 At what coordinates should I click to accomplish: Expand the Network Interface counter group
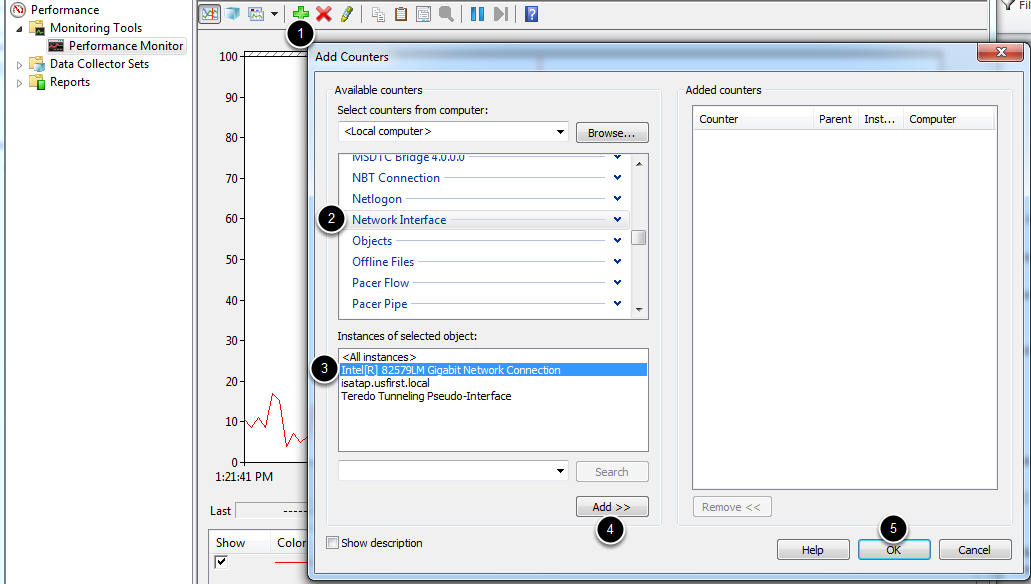coord(617,219)
